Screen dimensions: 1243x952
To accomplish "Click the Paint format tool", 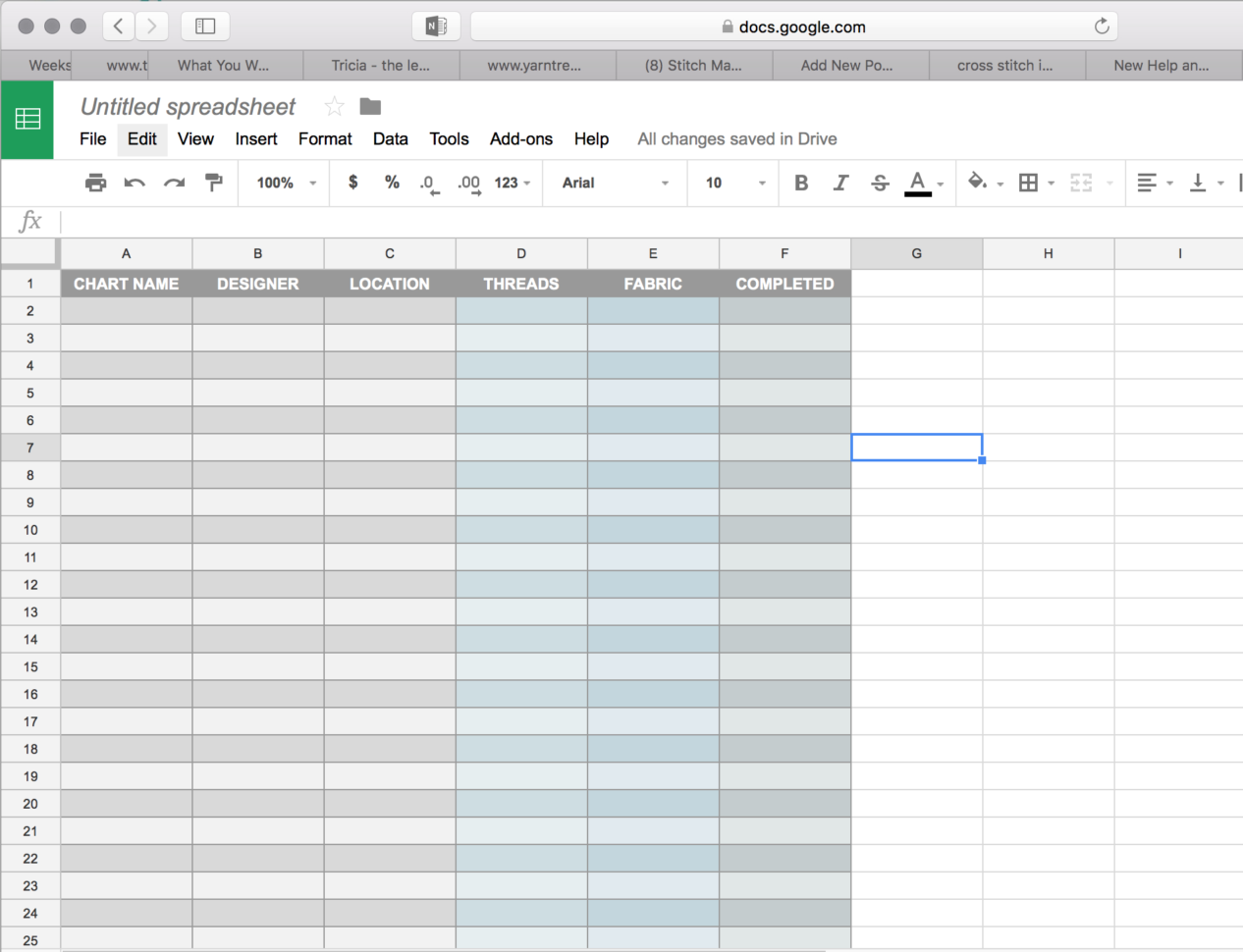I will 214,183.
